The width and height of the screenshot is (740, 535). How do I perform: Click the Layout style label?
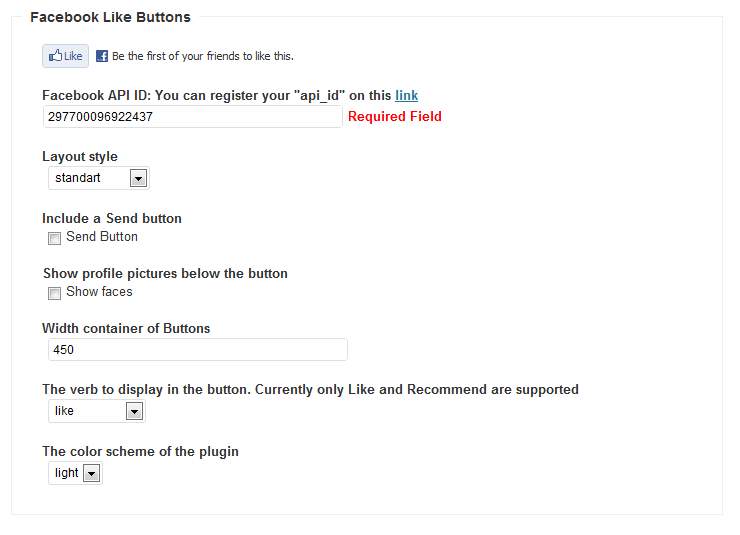(80, 157)
